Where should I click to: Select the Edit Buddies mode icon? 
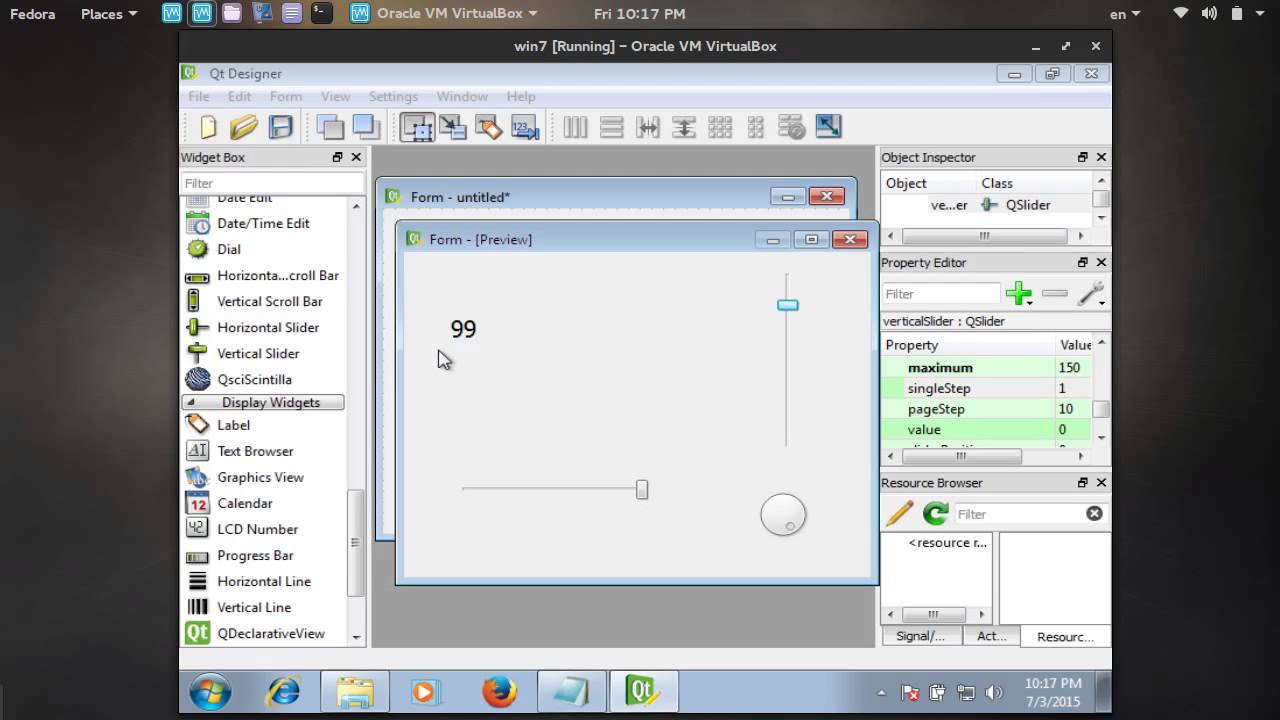pos(488,127)
